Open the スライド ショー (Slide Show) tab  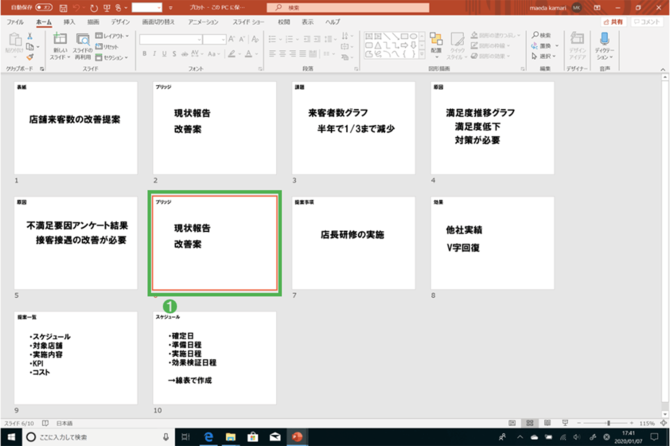tap(248, 22)
